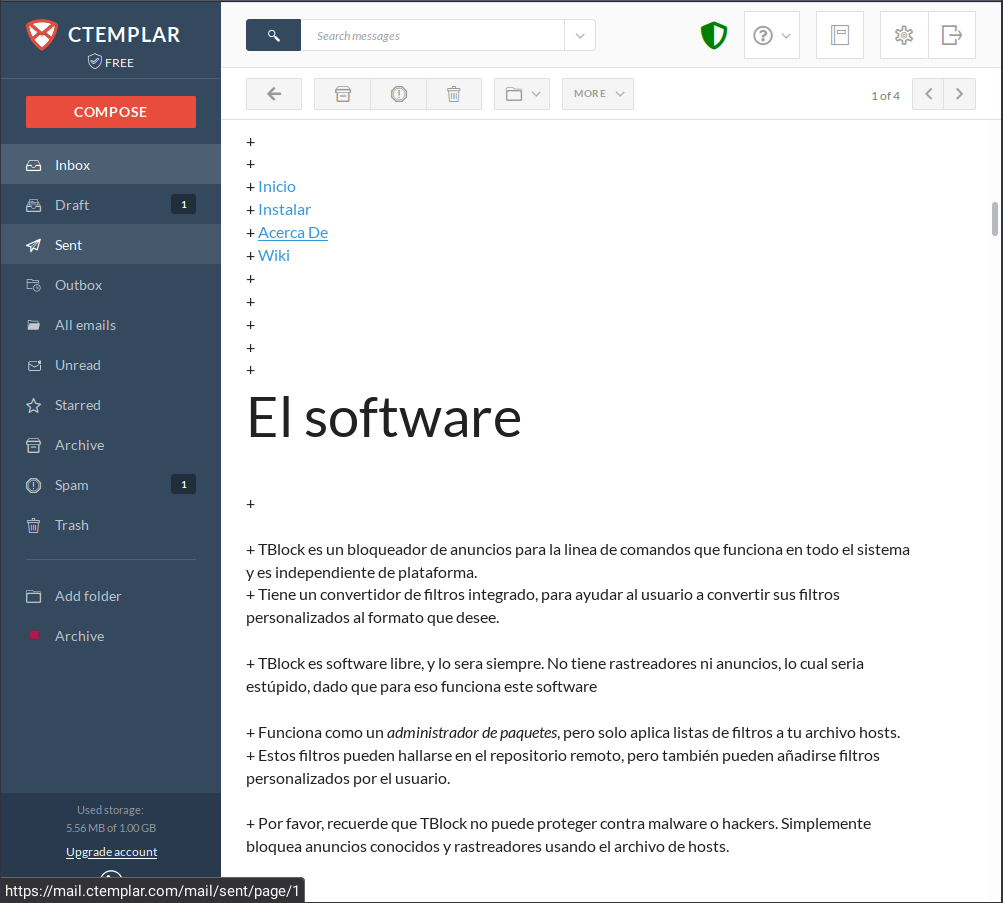1003x903 pixels.
Task: Follow the Acerca De link
Action: point(292,232)
